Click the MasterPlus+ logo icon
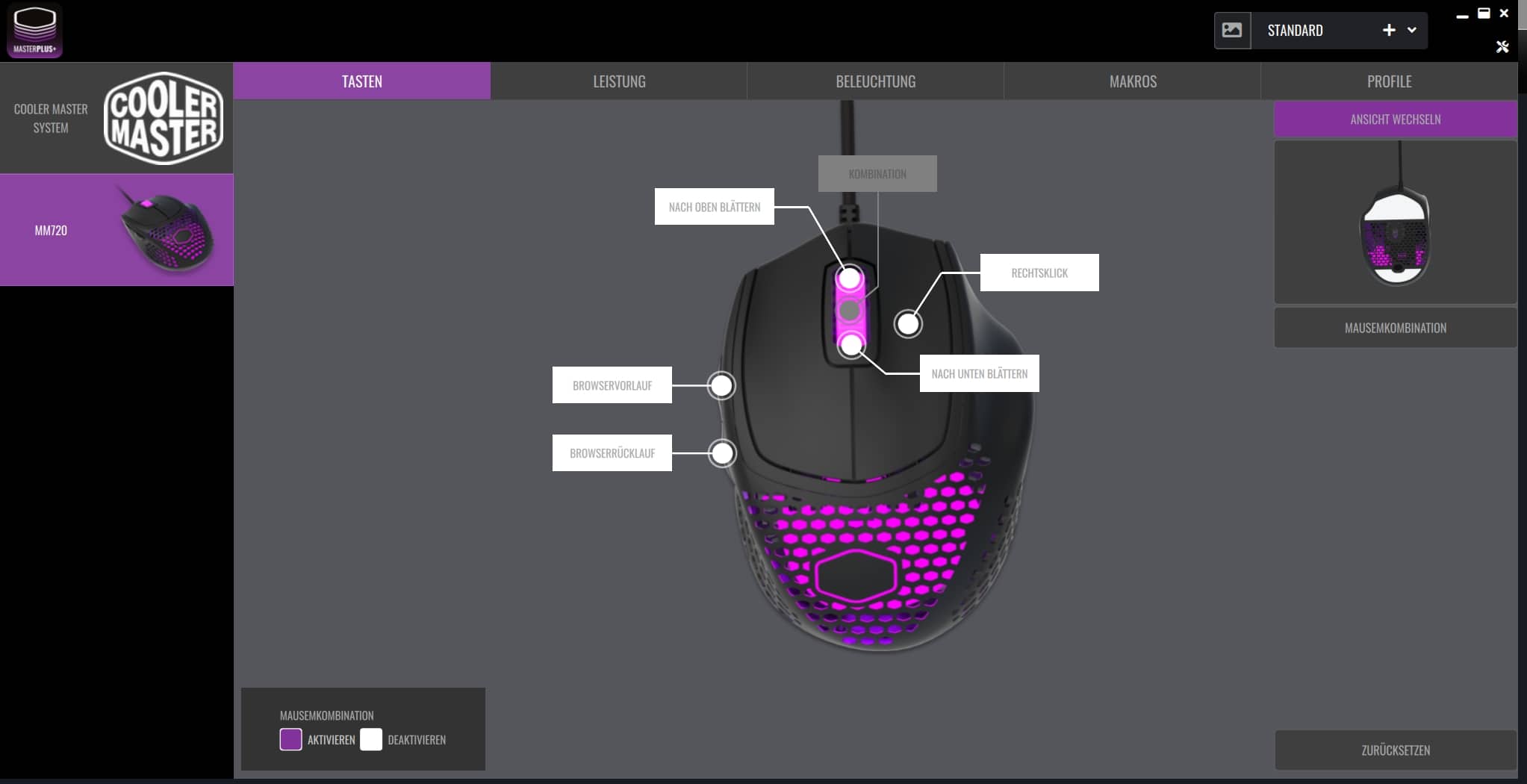Image resolution: width=1527 pixels, height=784 pixels. click(34, 31)
